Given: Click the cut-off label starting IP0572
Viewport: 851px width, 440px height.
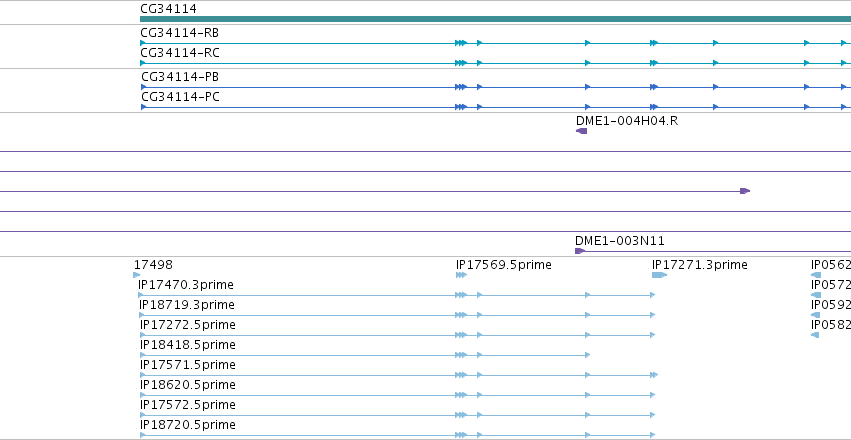Looking at the screenshot, I should (x=831, y=285).
